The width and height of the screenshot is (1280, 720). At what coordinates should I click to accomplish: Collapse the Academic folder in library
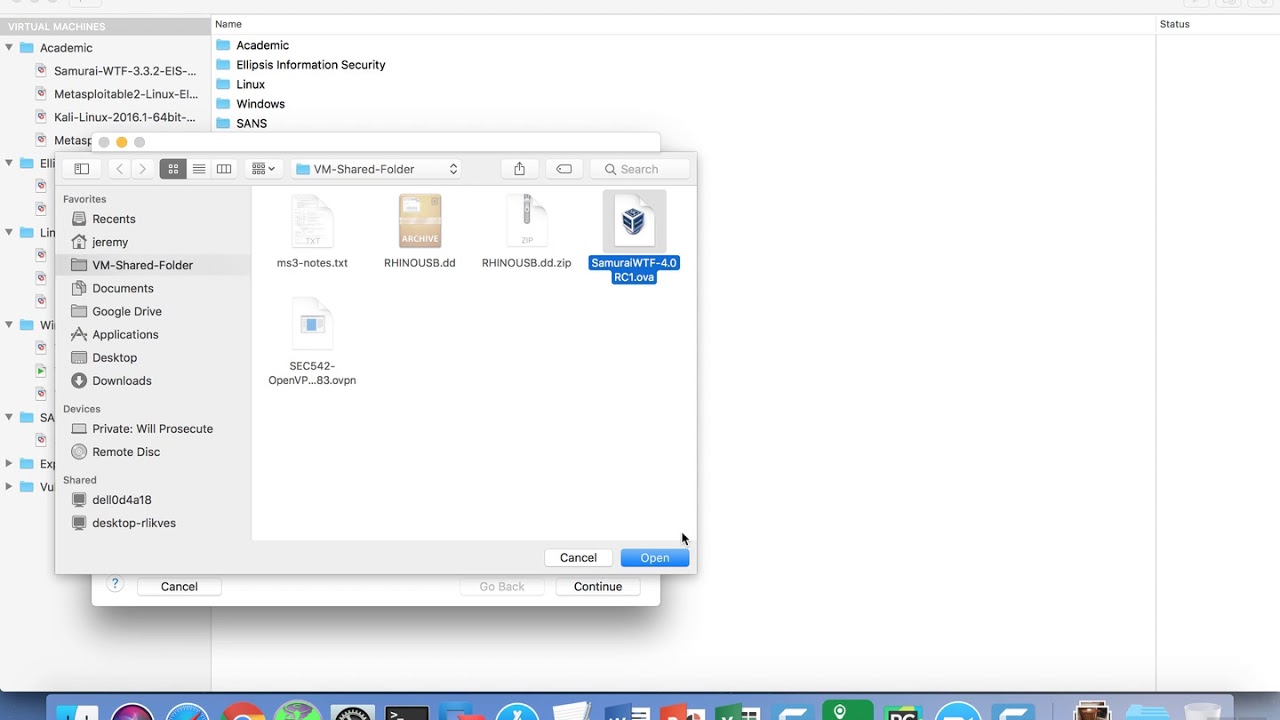tap(9, 47)
